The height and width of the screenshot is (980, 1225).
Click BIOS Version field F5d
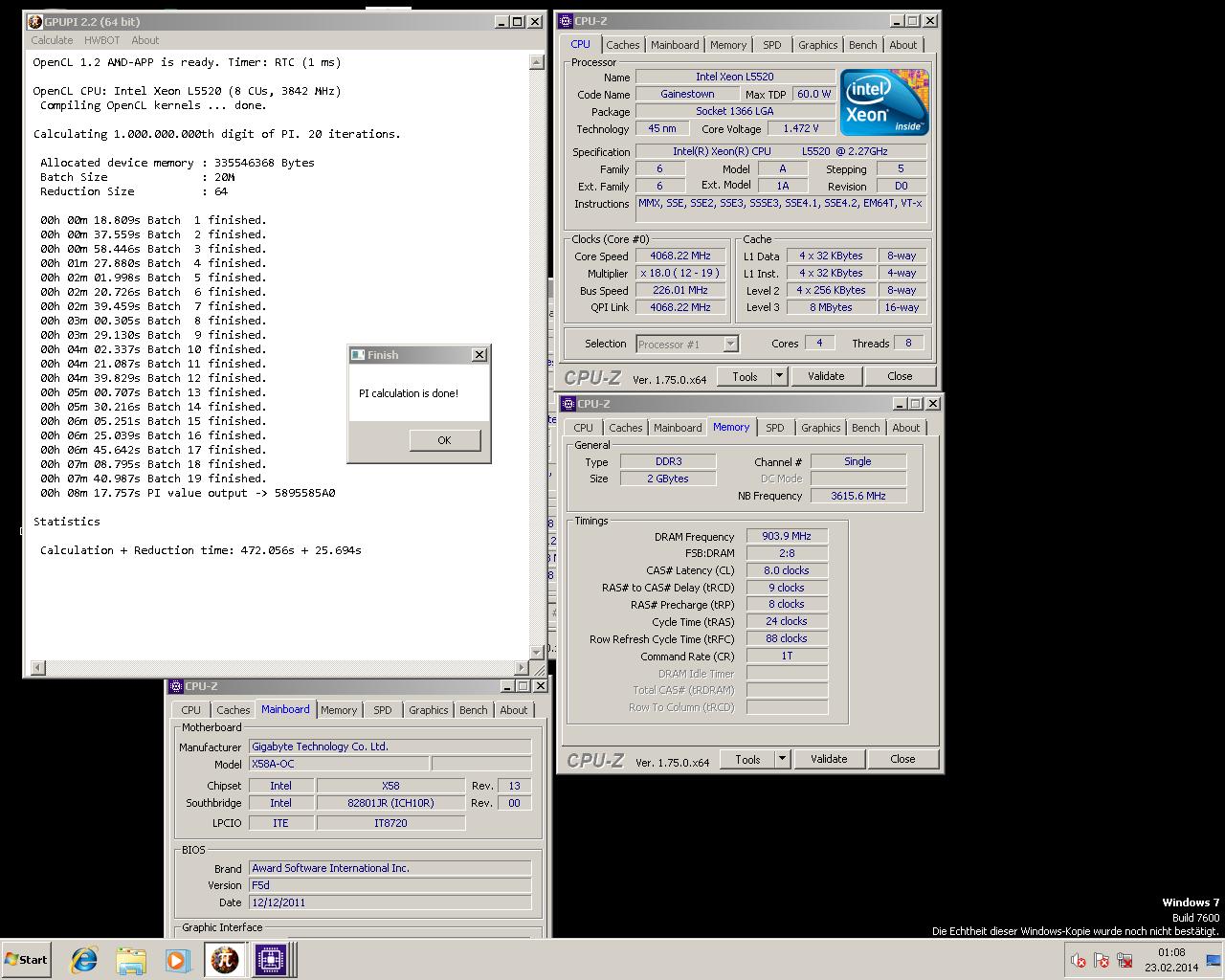pyautogui.click(x=390, y=885)
